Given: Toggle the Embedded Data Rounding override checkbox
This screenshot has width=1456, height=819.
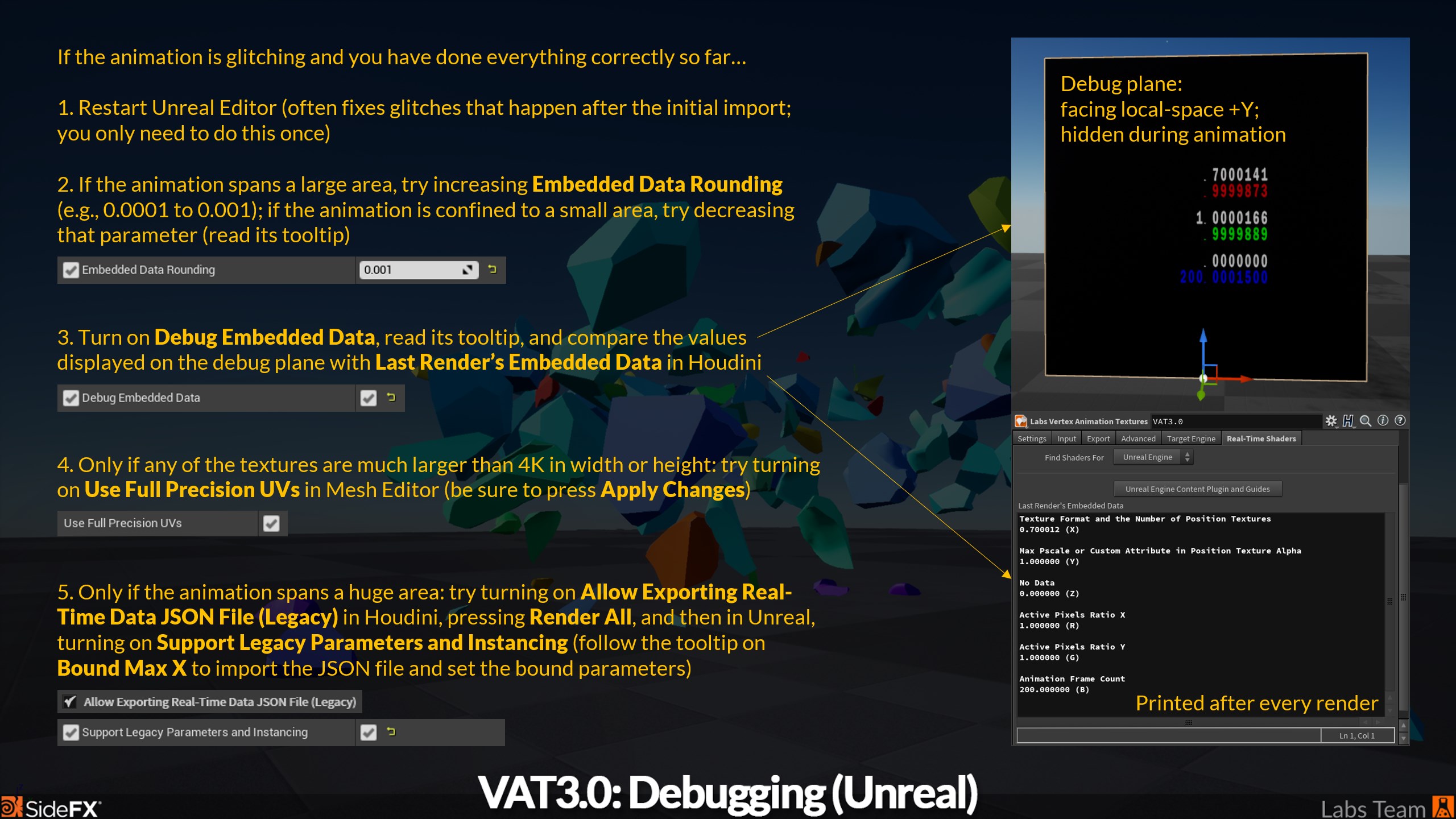Looking at the screenshot, I should (71, 270).
